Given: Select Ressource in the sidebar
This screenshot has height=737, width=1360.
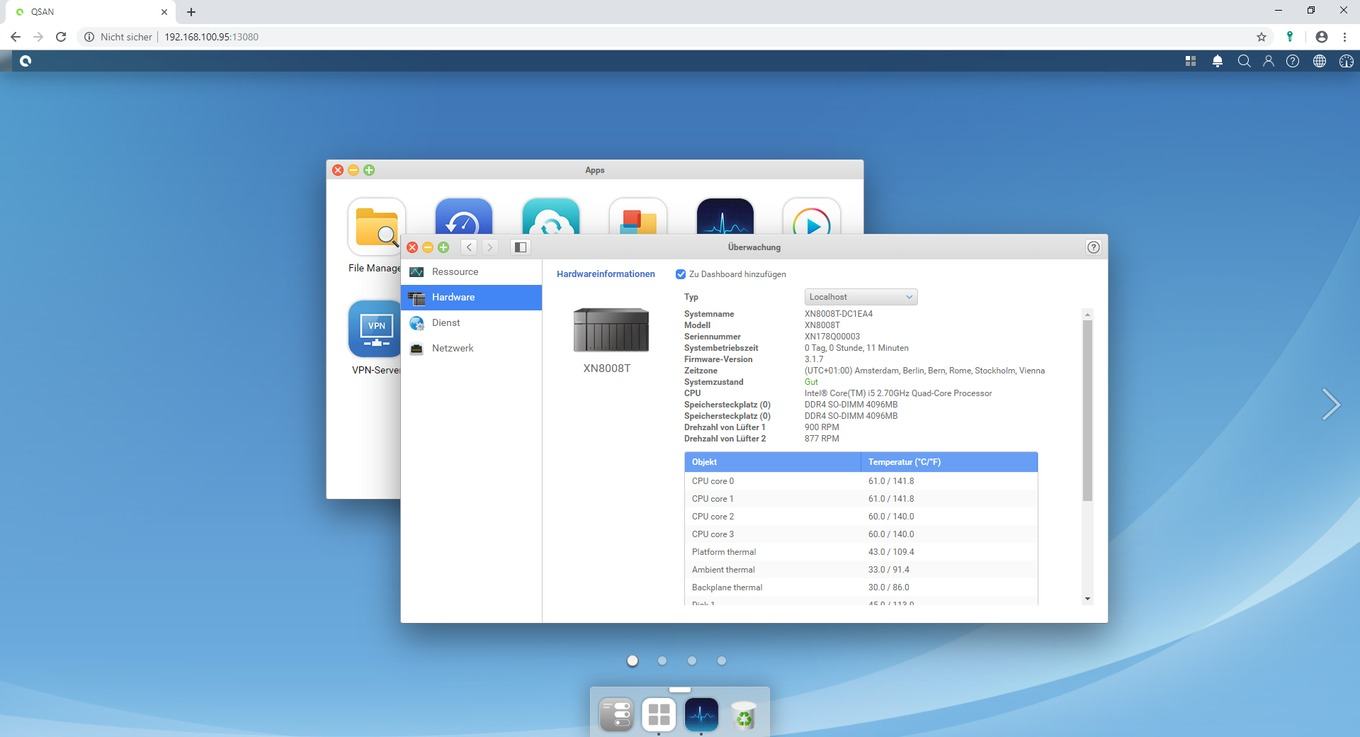Looking at the screenshot, I should (471, 272).
